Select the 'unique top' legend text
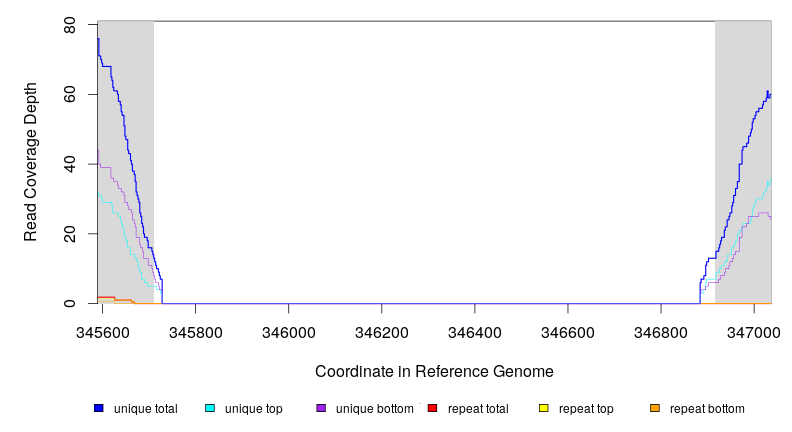792x432 pixels. point(253,409)
